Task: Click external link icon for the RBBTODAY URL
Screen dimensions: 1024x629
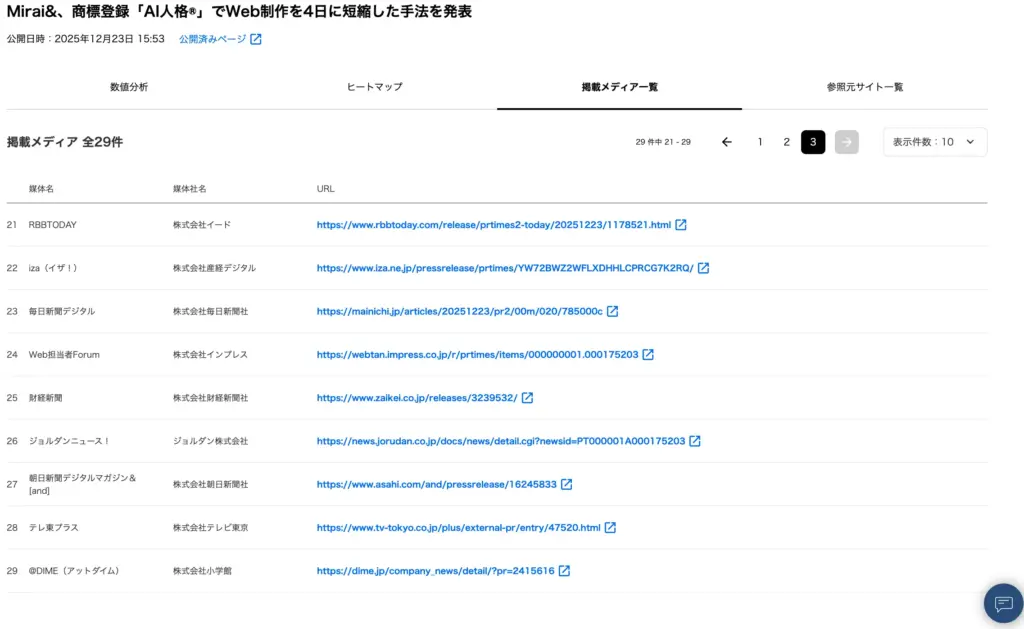Action: (x=681, y=224)
